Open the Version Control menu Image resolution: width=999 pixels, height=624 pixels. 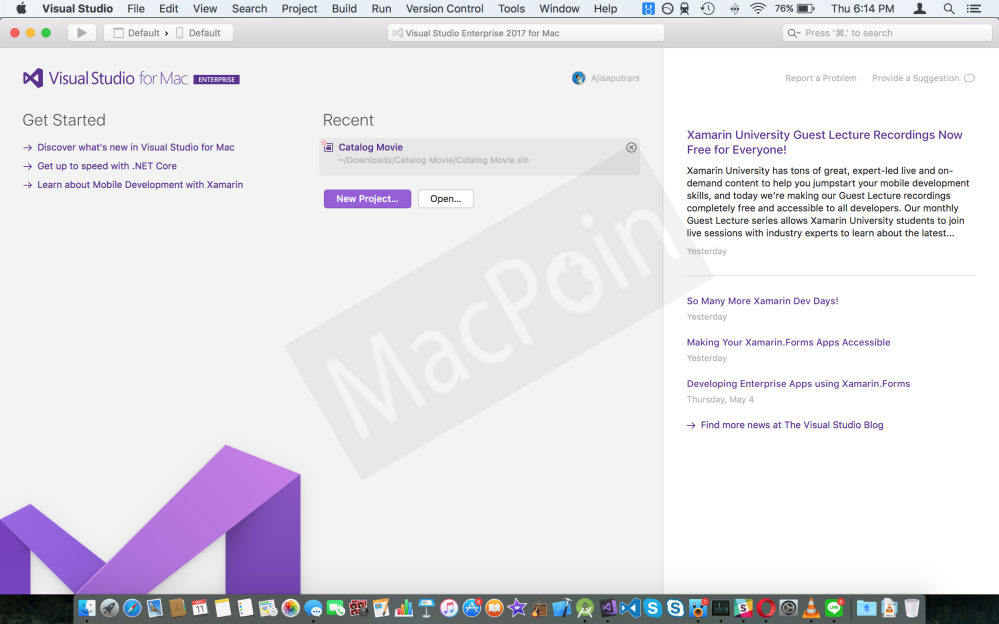coord(444,9)
